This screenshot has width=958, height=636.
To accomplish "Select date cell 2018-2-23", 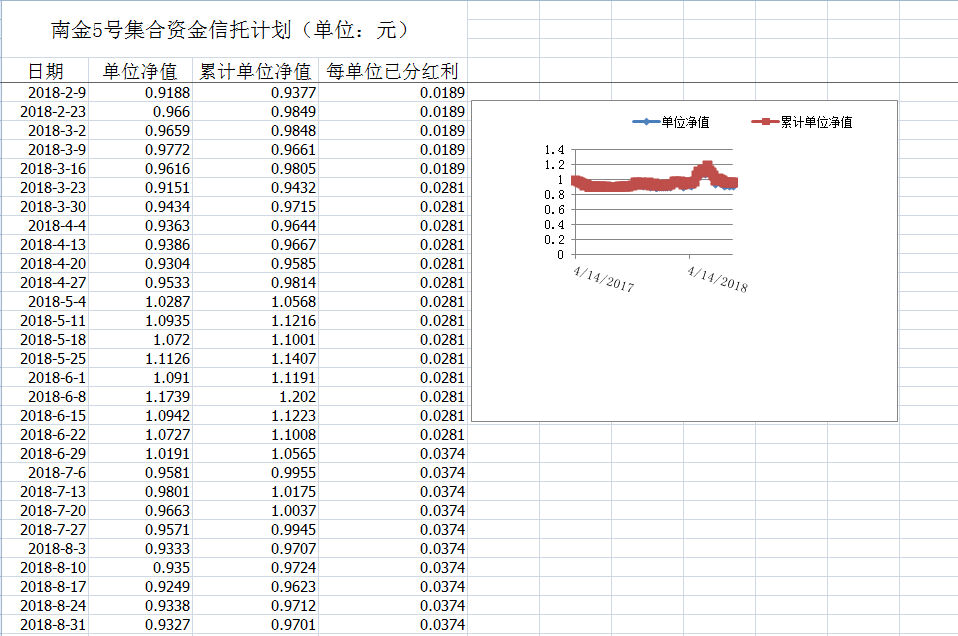I will coord(46,112).
